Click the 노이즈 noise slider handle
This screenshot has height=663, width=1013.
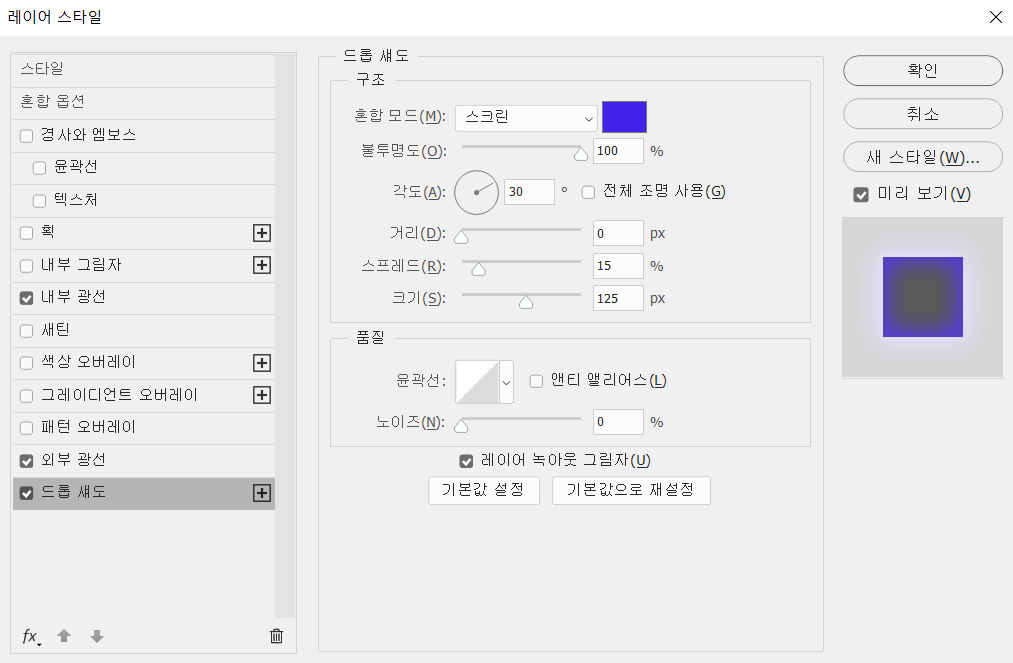(461, 425)
